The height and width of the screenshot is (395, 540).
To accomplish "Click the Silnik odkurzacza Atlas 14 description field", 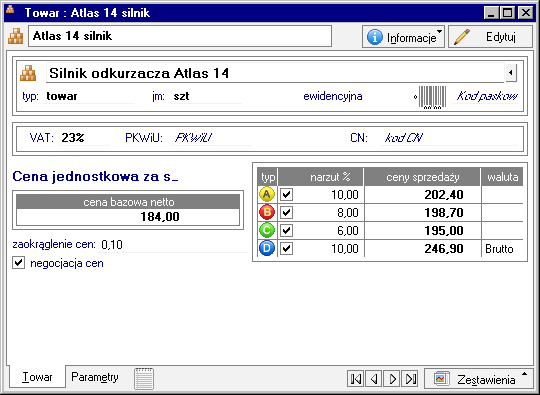I will (x=275, y=73).
